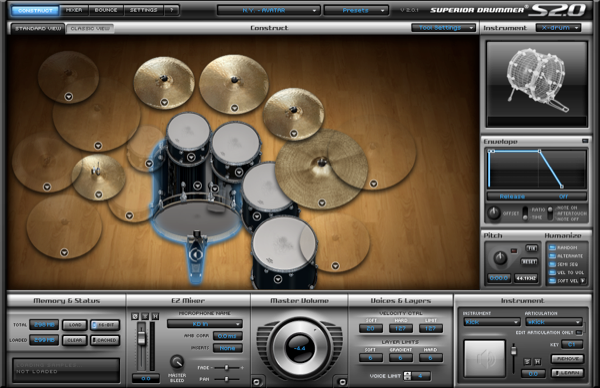Open the hi-hat cymbal dropdown arrow
Image resolution: width=600 pixels, height=388 pixels.
98,194
